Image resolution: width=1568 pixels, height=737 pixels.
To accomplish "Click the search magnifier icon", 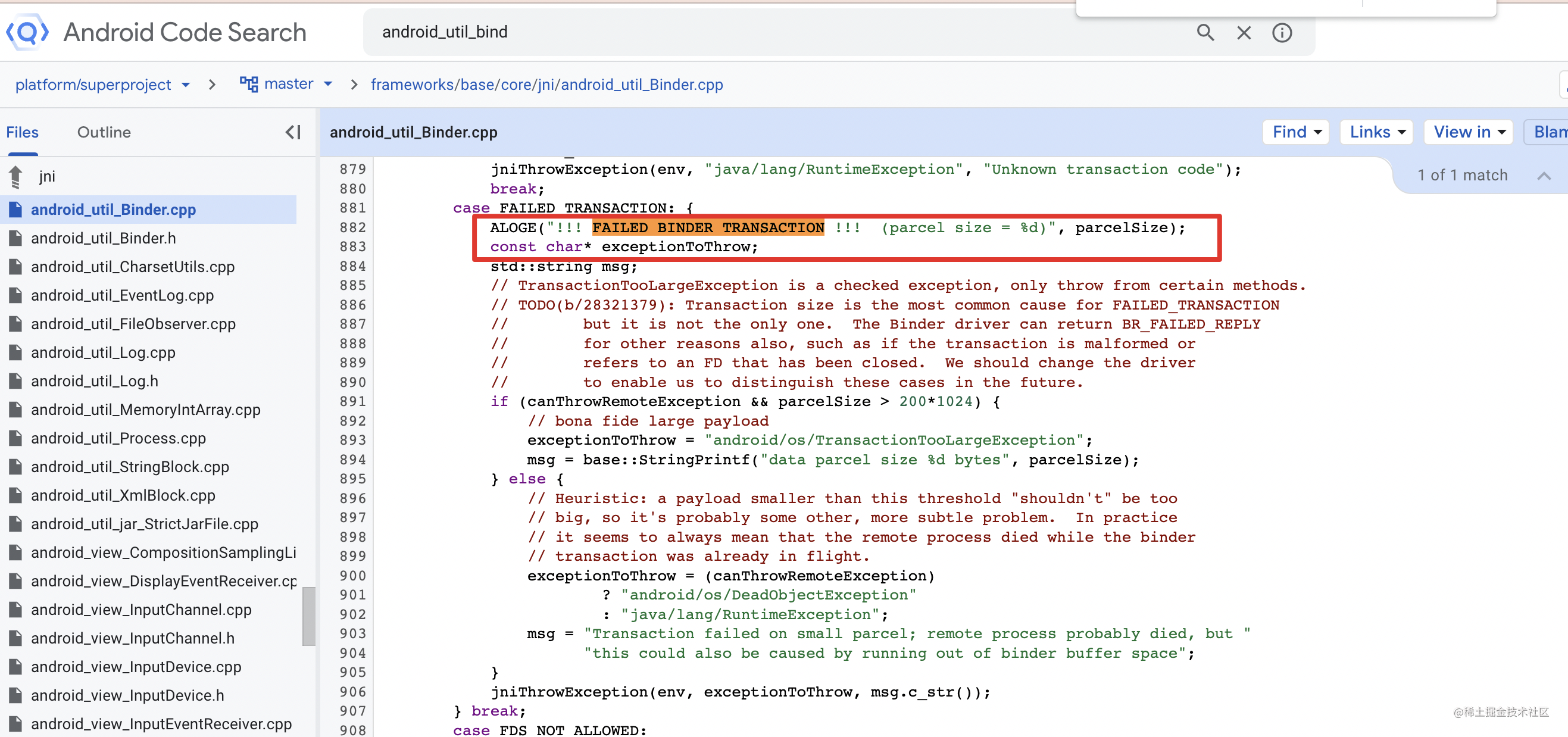I will pyautogui.click(x=1205, y=32).
